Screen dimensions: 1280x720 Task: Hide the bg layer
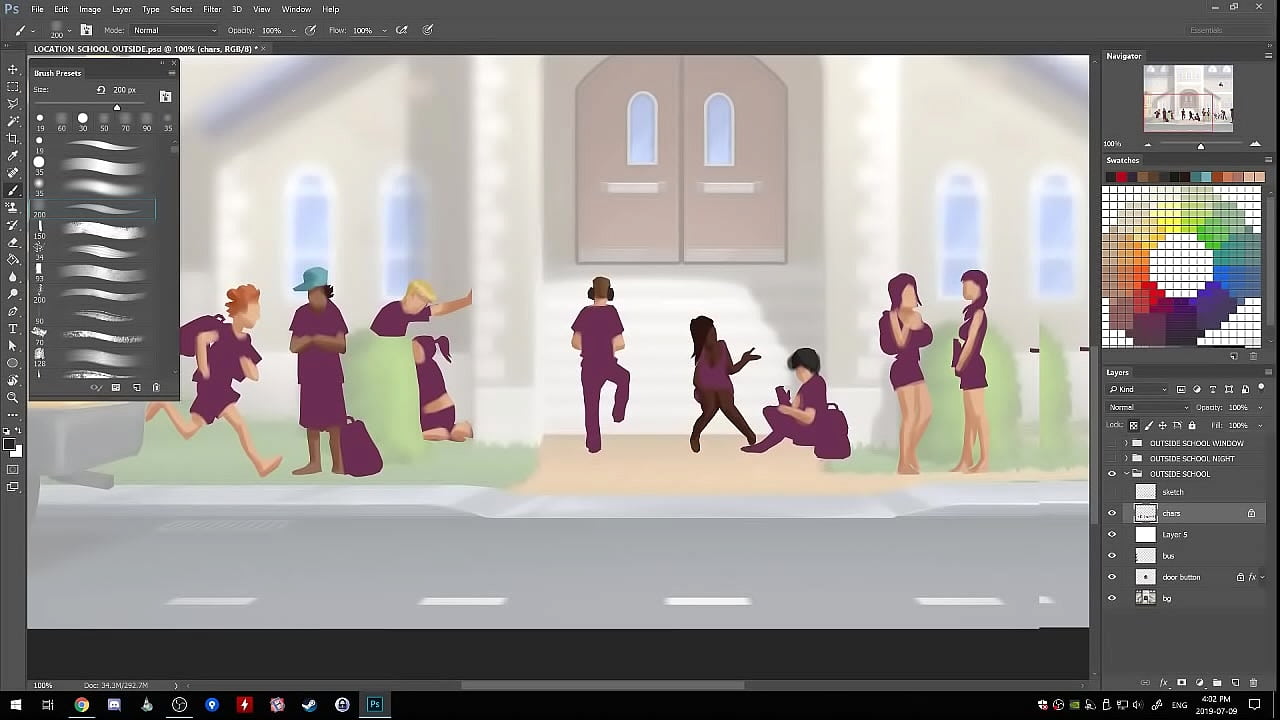[1112, 598]
